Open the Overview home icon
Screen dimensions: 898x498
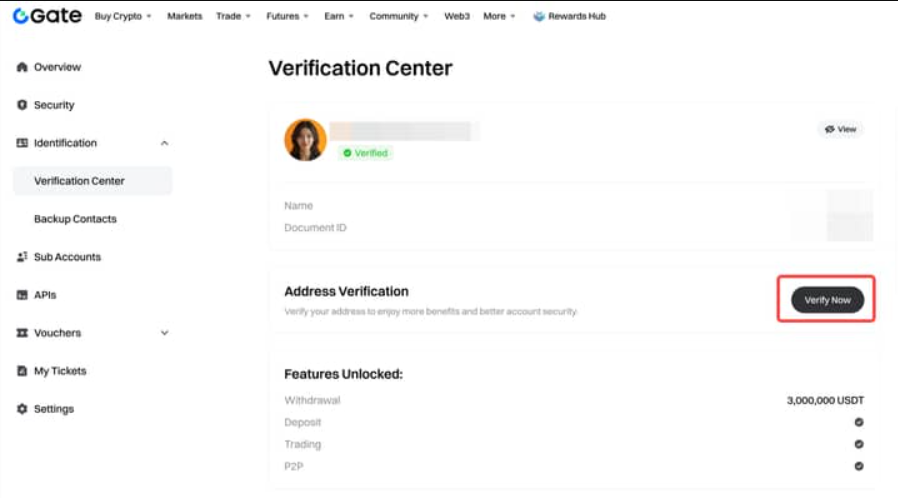click(22, 67)
